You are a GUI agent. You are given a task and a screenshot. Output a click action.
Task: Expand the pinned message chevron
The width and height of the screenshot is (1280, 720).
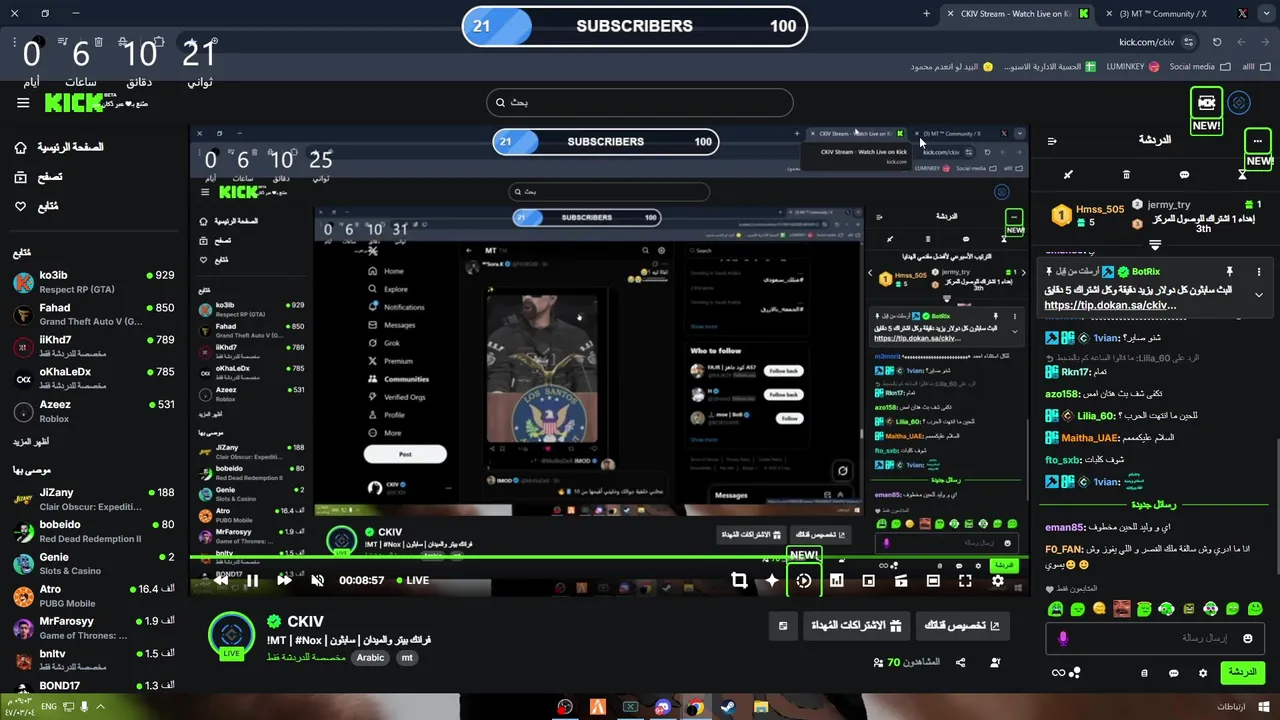(x=1259, y=296)
